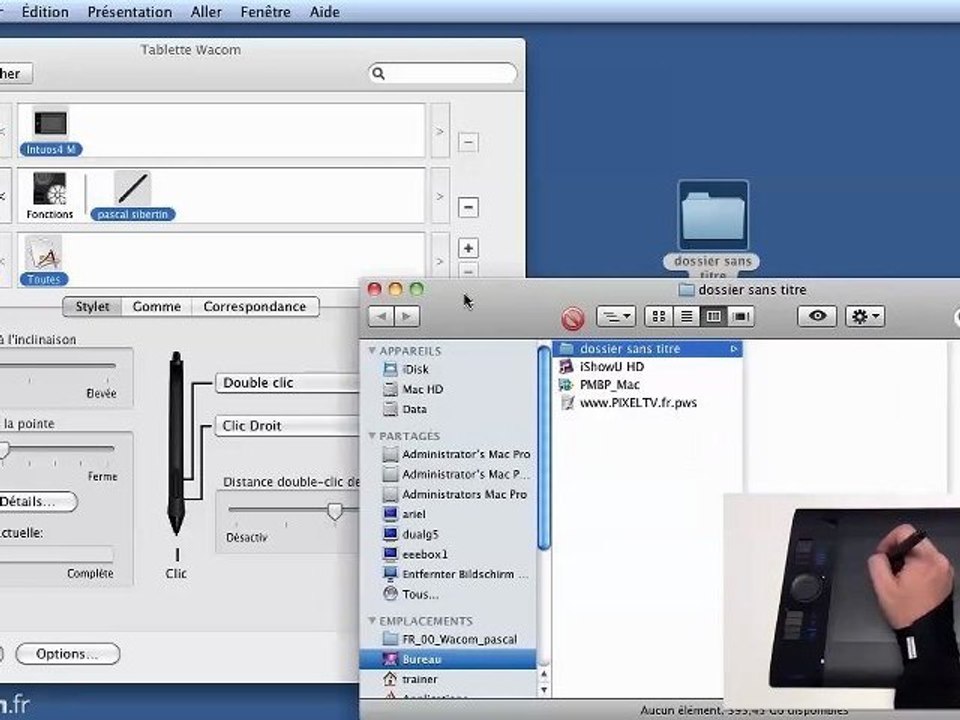Open the Aller menu
The image size is (960, 720).
pyautogui.click(x=206, y=12)
